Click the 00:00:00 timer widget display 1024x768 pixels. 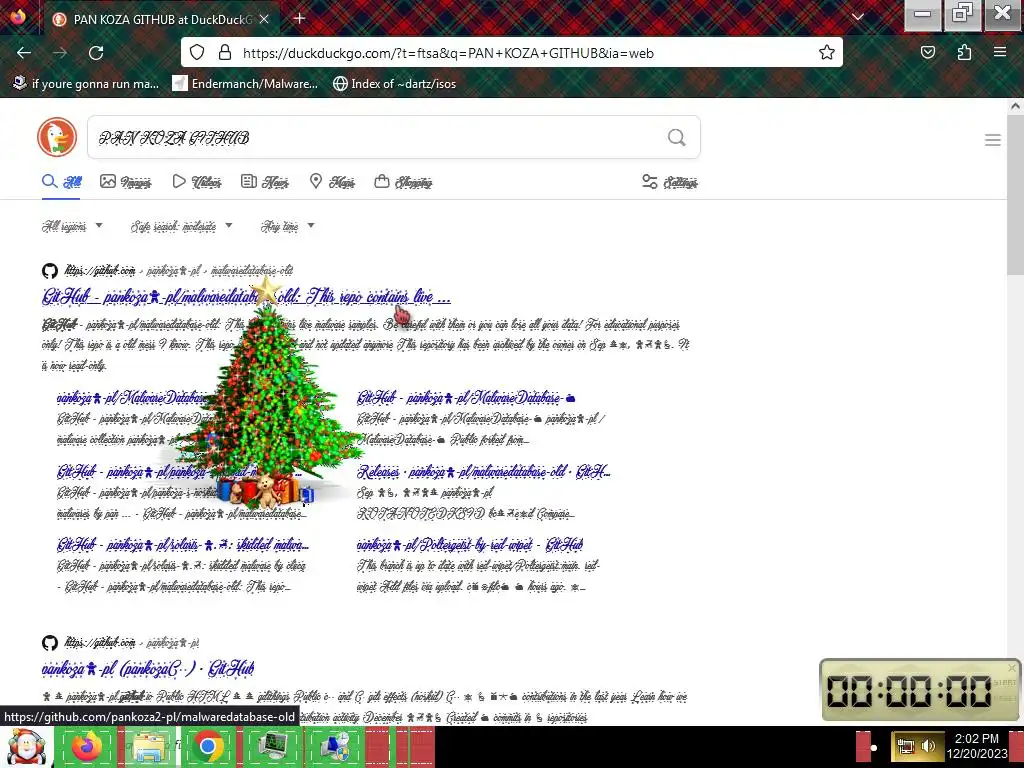[910, 691]
